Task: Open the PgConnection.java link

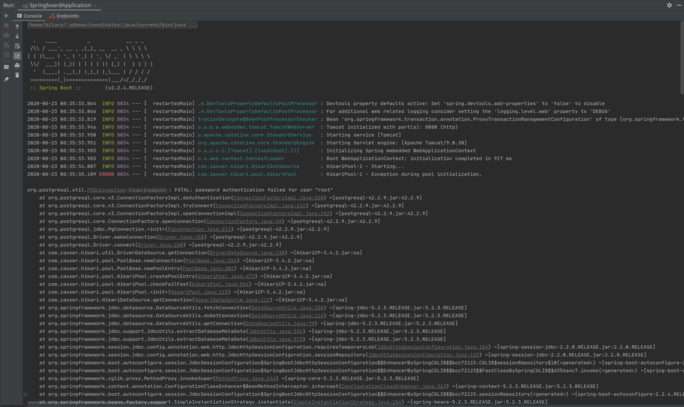Action: [x=199, y=229]
